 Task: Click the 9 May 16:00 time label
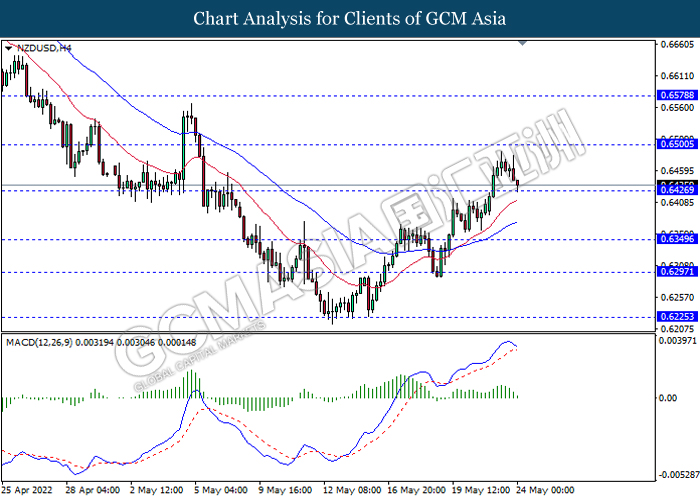(x=286, y=490)
